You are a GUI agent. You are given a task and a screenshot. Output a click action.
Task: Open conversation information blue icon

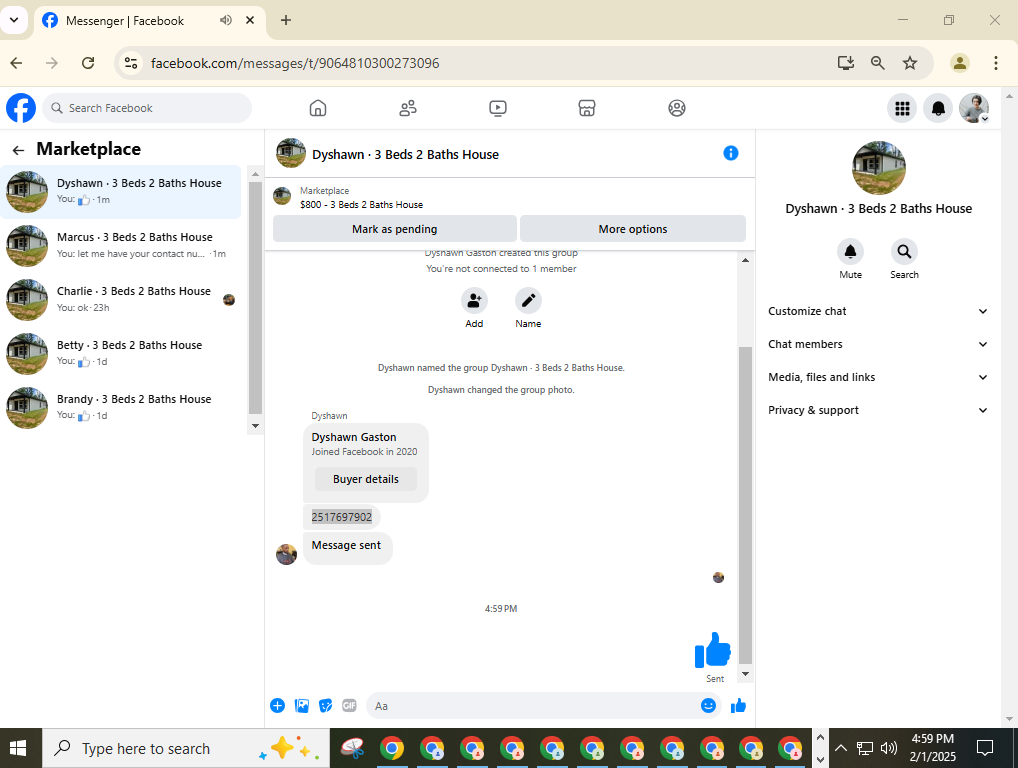[730, 153]
